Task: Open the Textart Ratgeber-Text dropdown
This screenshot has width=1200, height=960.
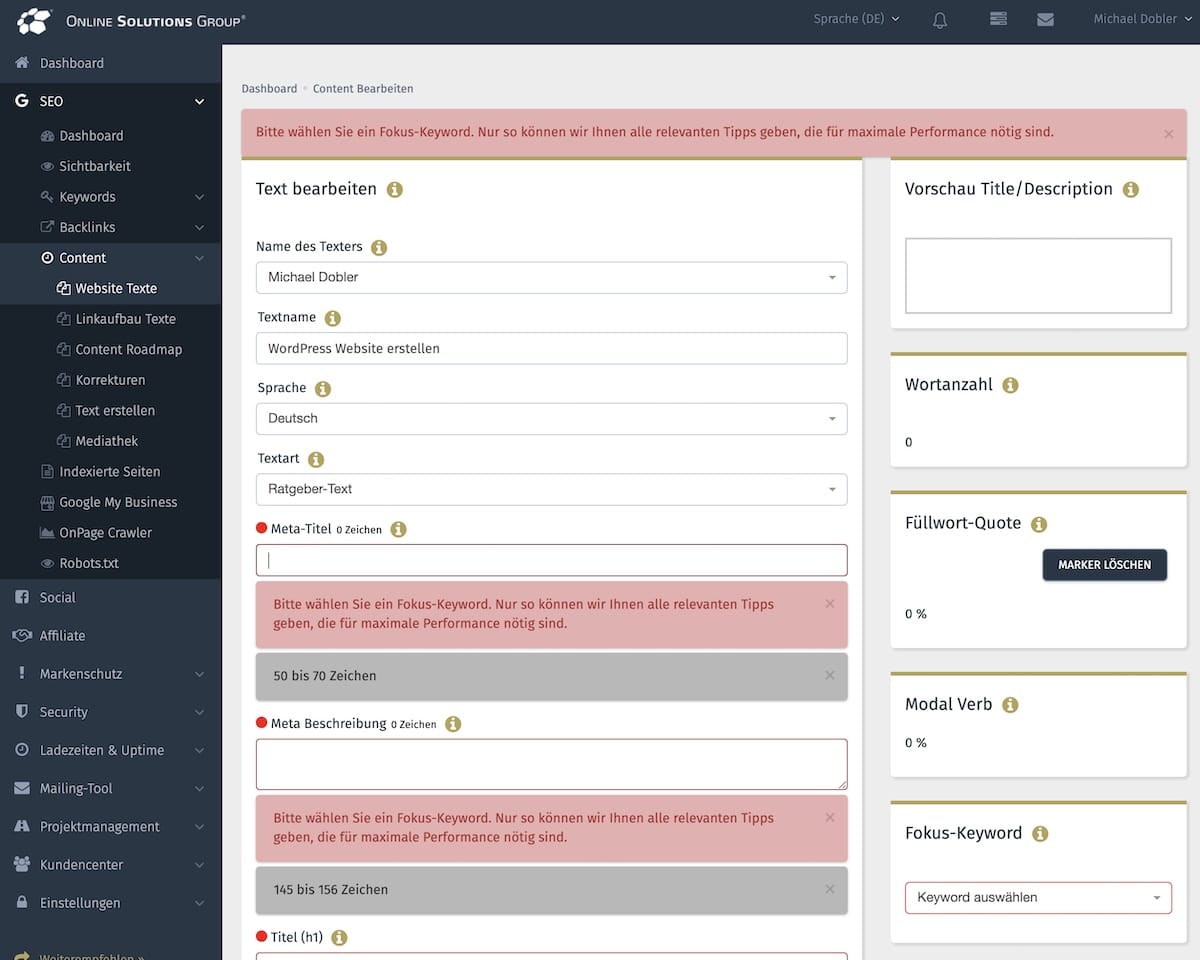Action: click(551, 489)
